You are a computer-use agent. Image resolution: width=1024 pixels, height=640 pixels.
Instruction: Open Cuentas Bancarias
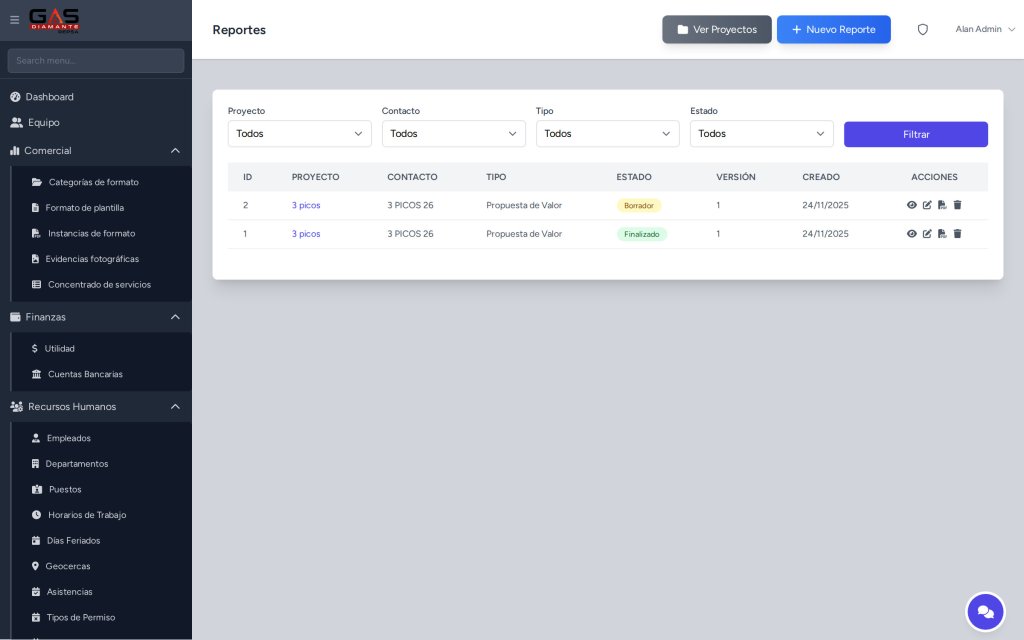pos(85,374)
